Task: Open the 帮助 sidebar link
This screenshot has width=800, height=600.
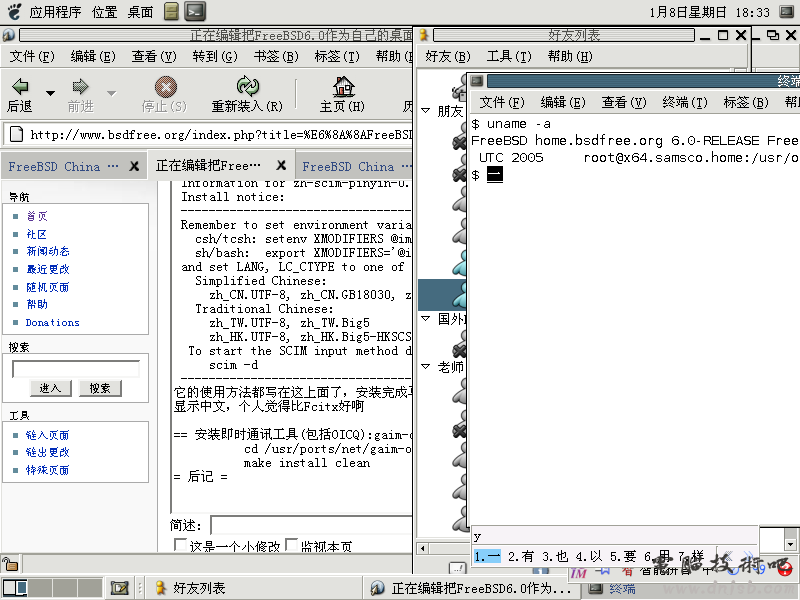Action: pyautogui.click(x=37, y=304)
